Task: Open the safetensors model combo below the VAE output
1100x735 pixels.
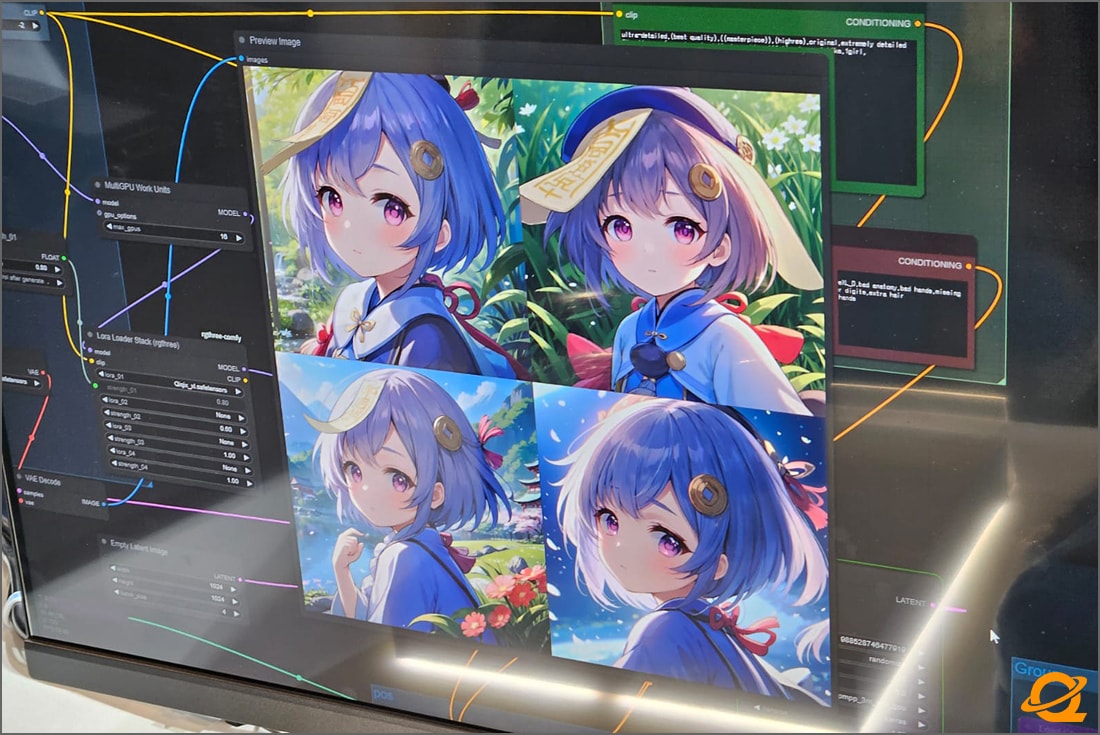Action: [x=21, y=382]
